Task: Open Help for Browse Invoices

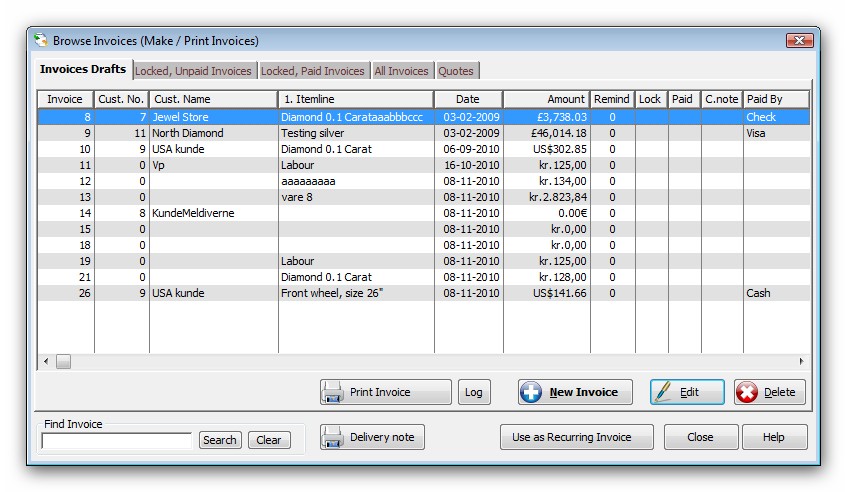Action: [x=774, y=437]
